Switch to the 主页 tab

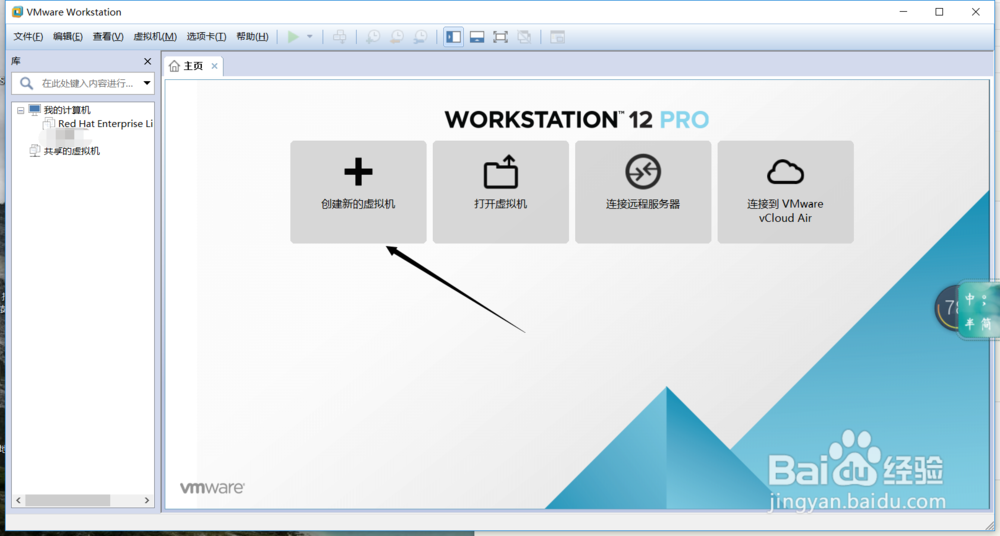coord(193,66)
